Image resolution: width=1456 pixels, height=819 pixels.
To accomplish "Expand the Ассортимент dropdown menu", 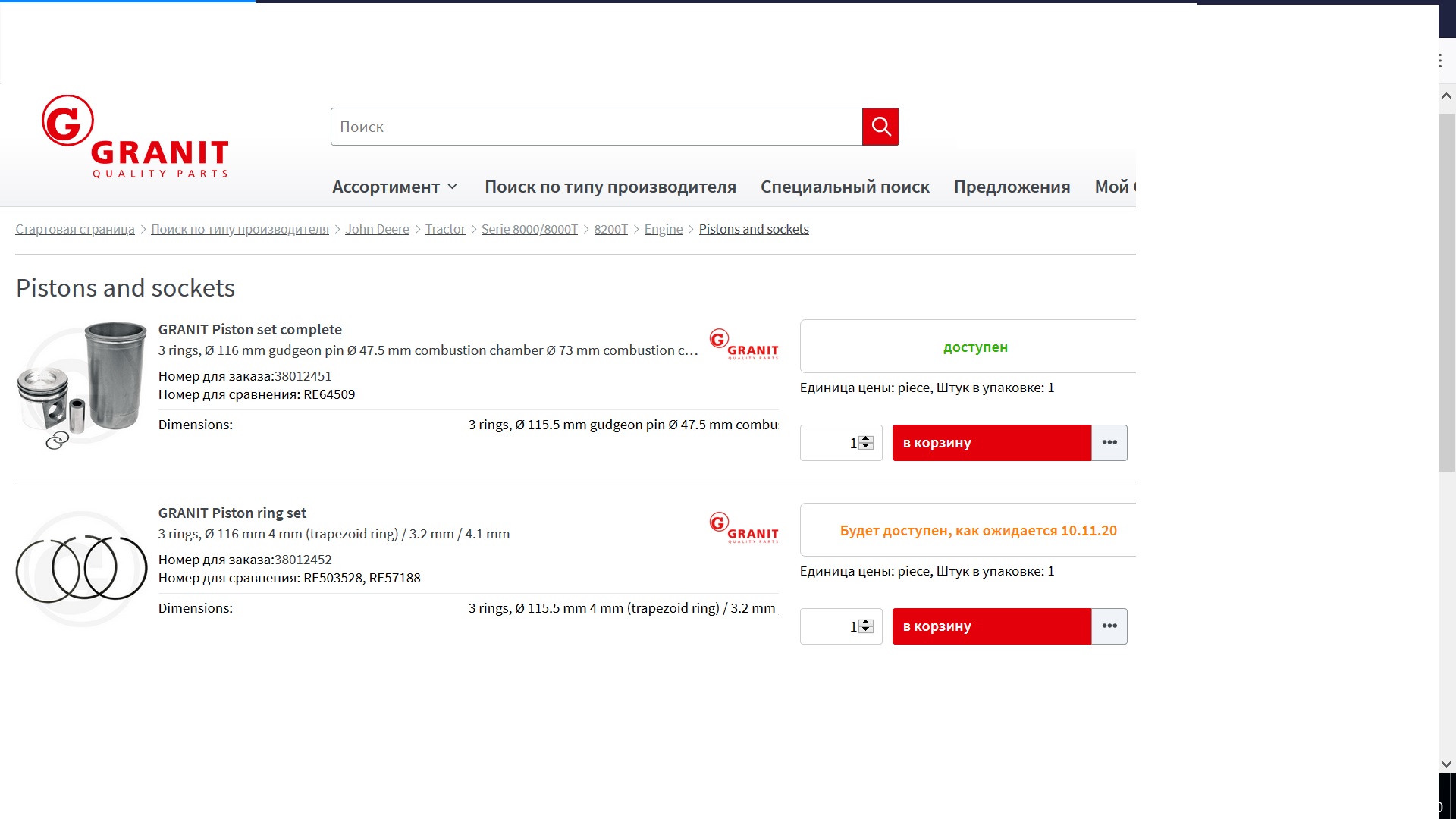I will (394, 187).
